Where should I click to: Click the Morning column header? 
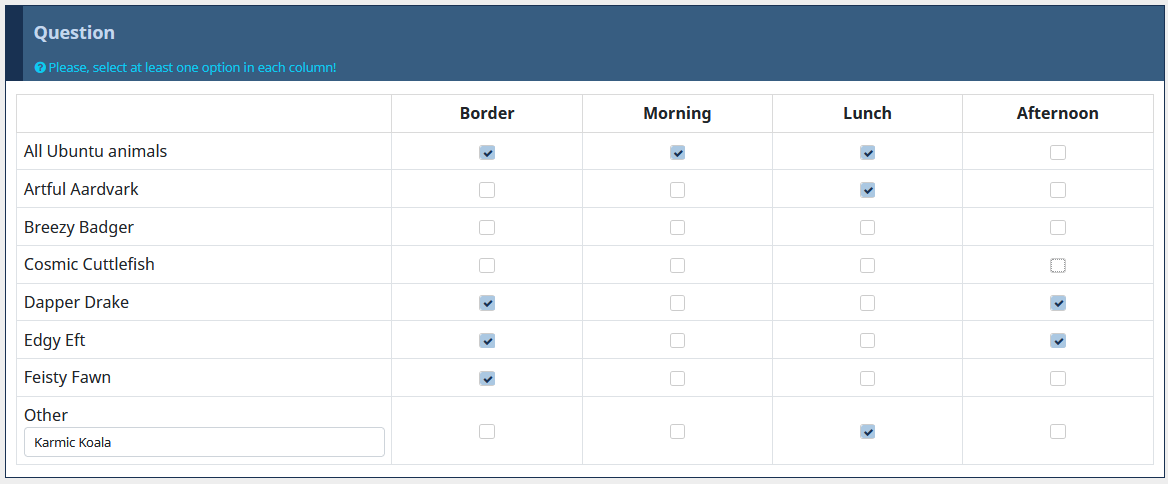coord(677,113)
